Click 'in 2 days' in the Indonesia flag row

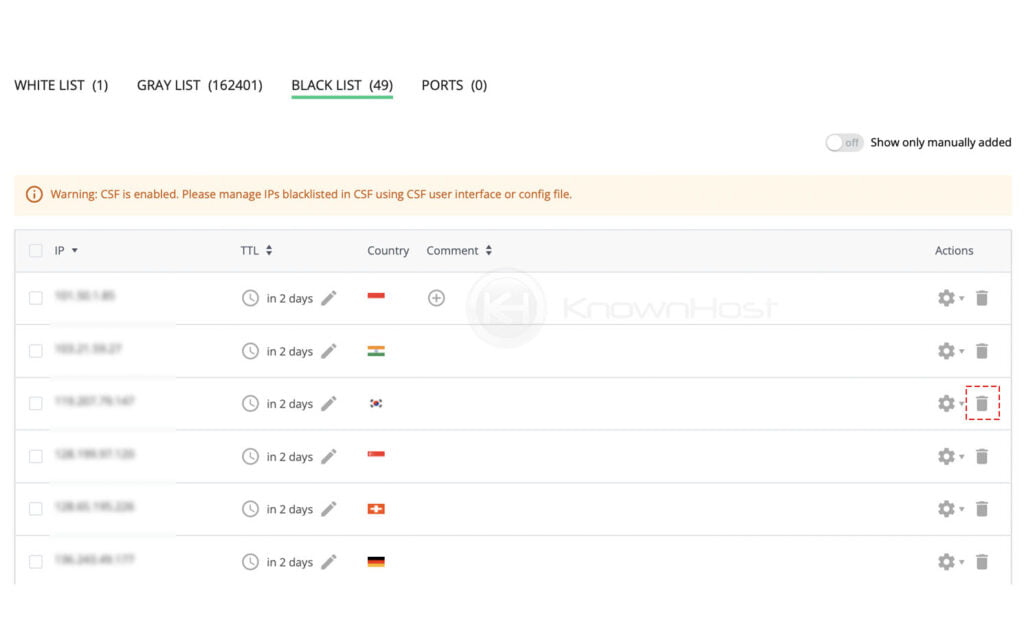289,298
